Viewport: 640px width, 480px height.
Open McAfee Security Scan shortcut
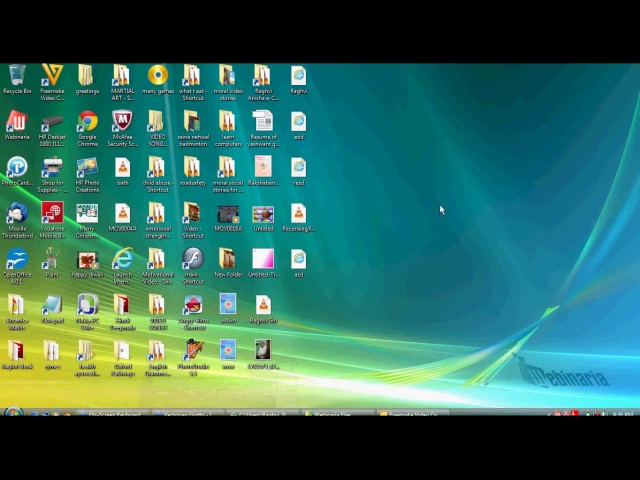click(122, 129)
